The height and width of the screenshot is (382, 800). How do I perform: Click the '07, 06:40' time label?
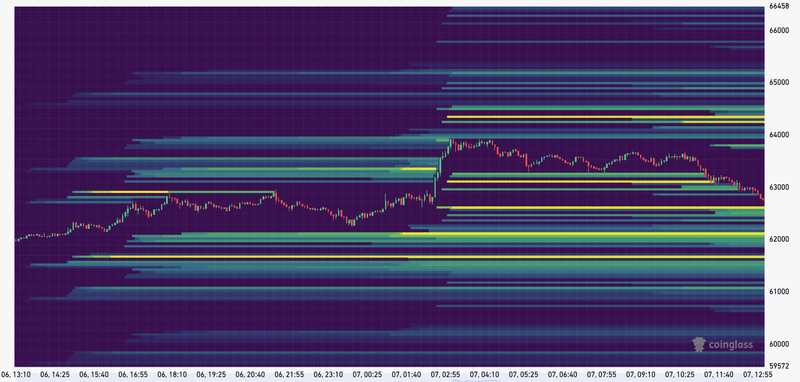[x=563, y=375]
